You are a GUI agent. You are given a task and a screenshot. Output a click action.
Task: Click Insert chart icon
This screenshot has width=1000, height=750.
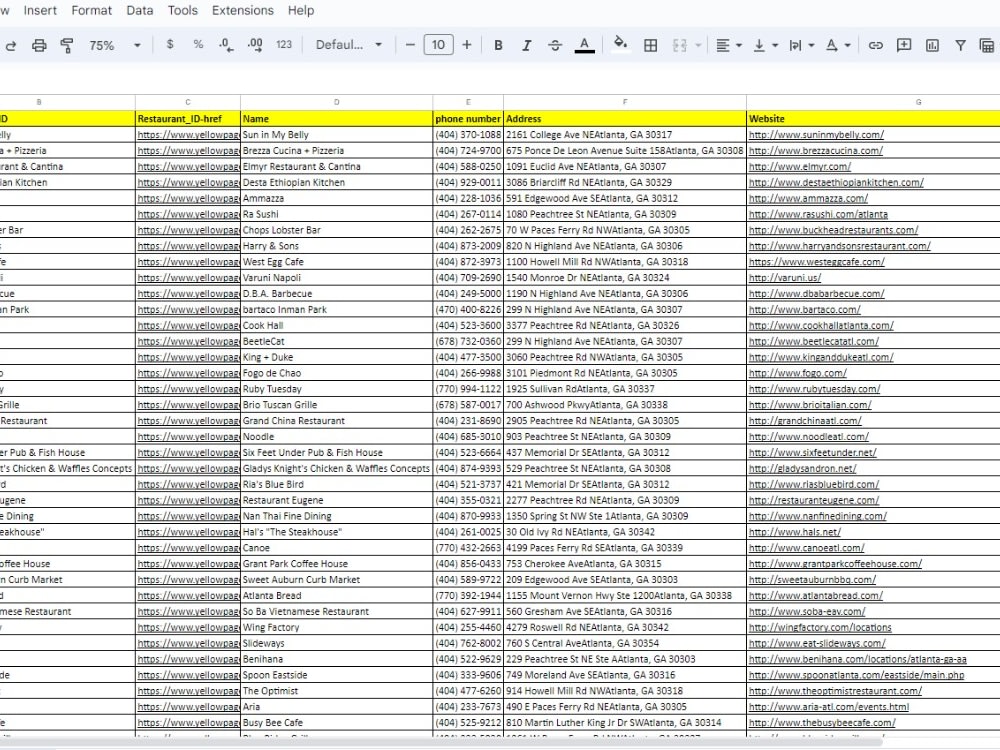pyautogui.click(x=932, y=45)
